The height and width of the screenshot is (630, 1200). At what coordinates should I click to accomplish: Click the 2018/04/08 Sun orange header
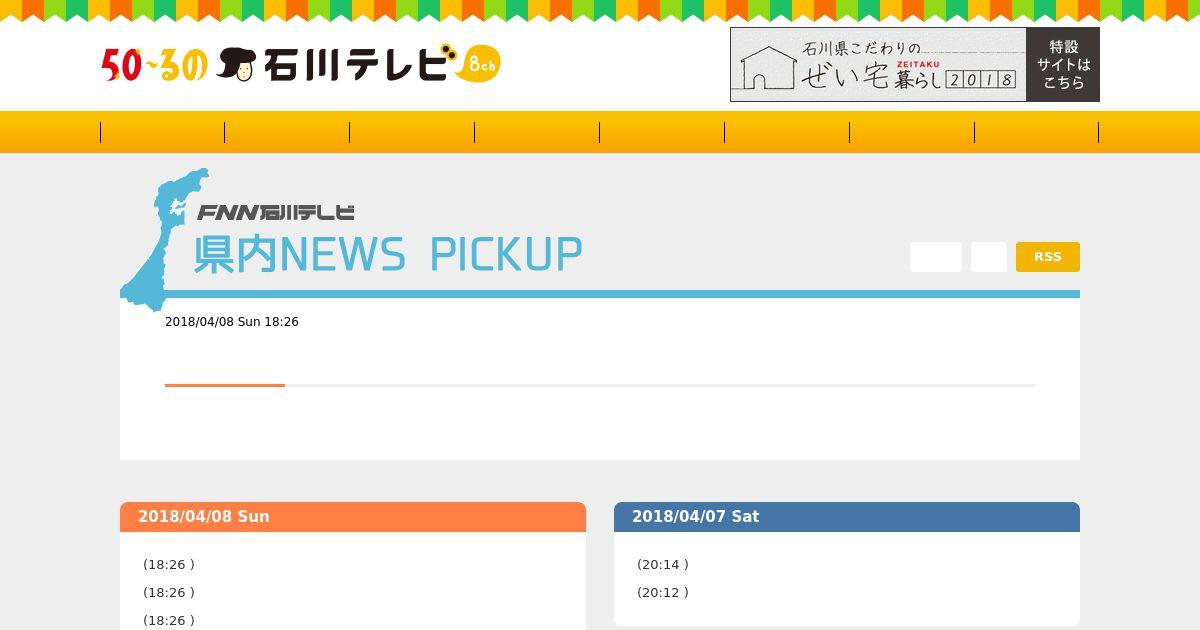(353, 517)
